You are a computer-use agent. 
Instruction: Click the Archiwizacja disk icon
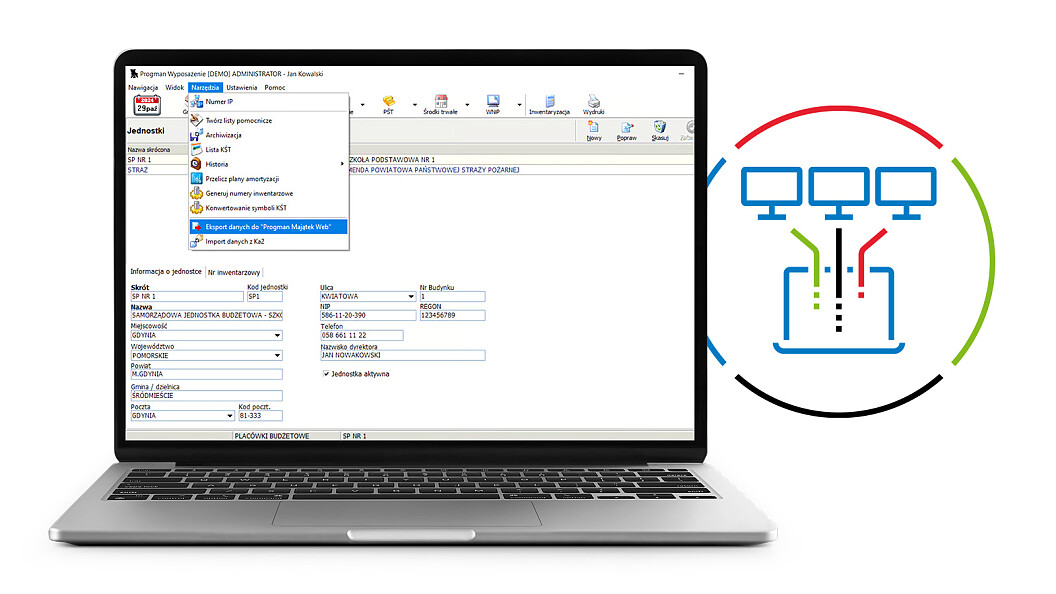coord(197,135)
